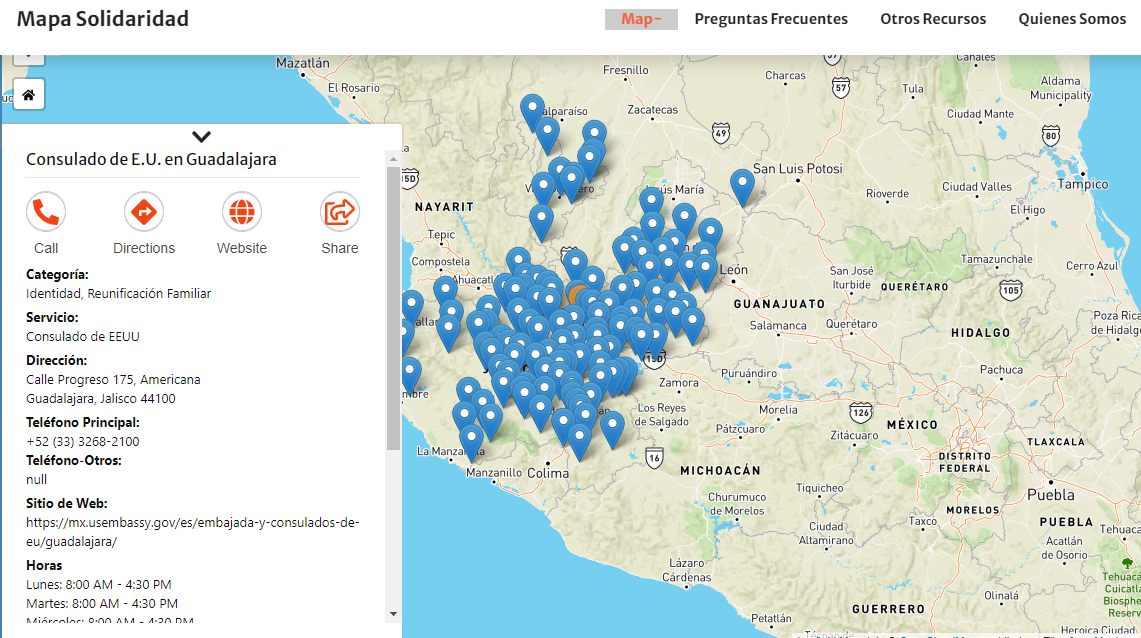Click the panel scrollbar up arrow

[393, 158]
